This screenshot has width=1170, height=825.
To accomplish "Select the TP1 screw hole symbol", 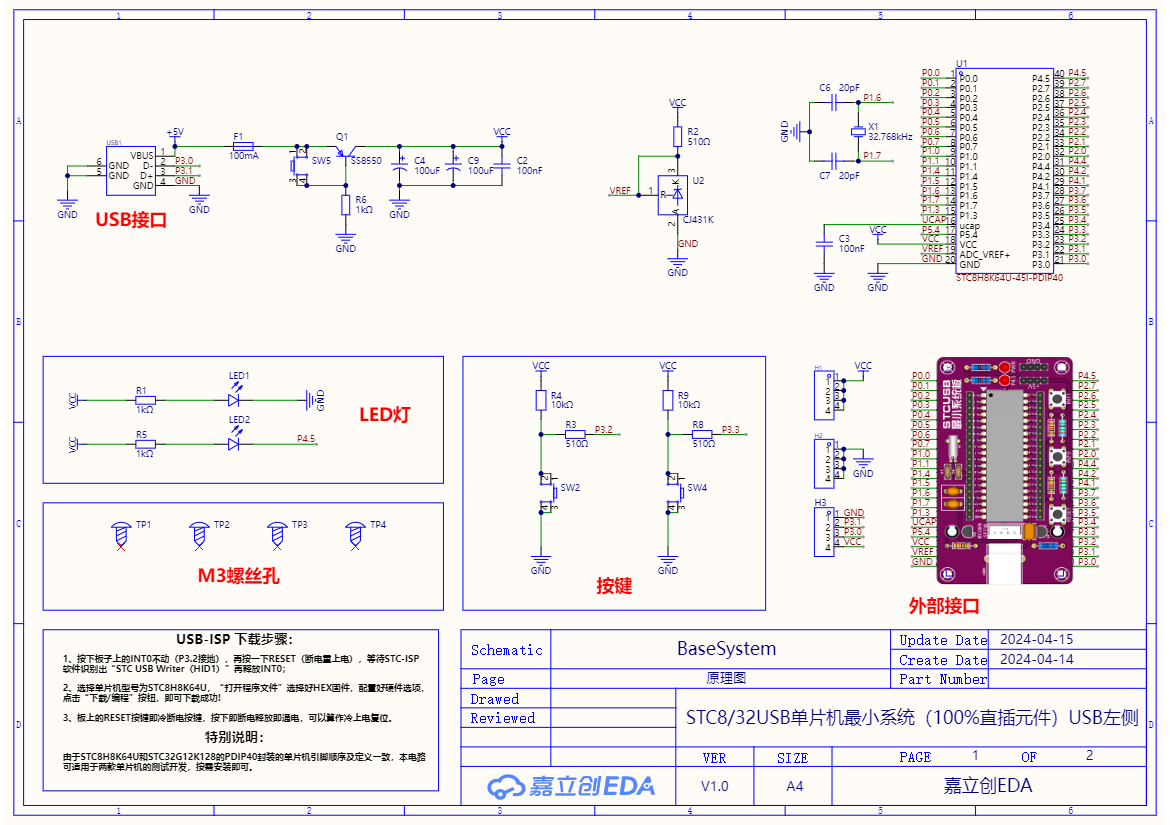I will (121, 535).
